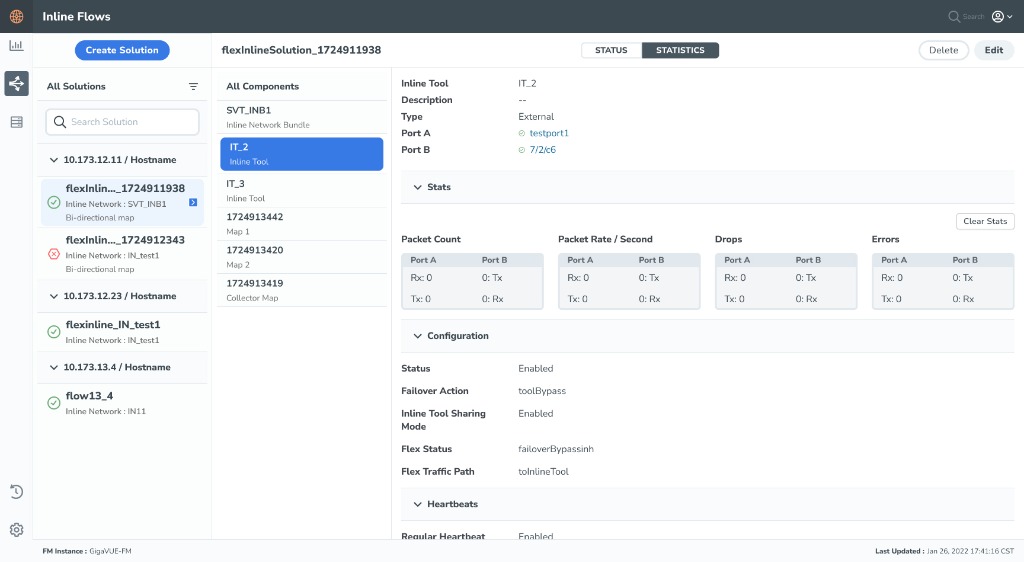Select the flexInlin..._1724912343 solution
This screenshot has height=562, width=1024.
(122, 254)
